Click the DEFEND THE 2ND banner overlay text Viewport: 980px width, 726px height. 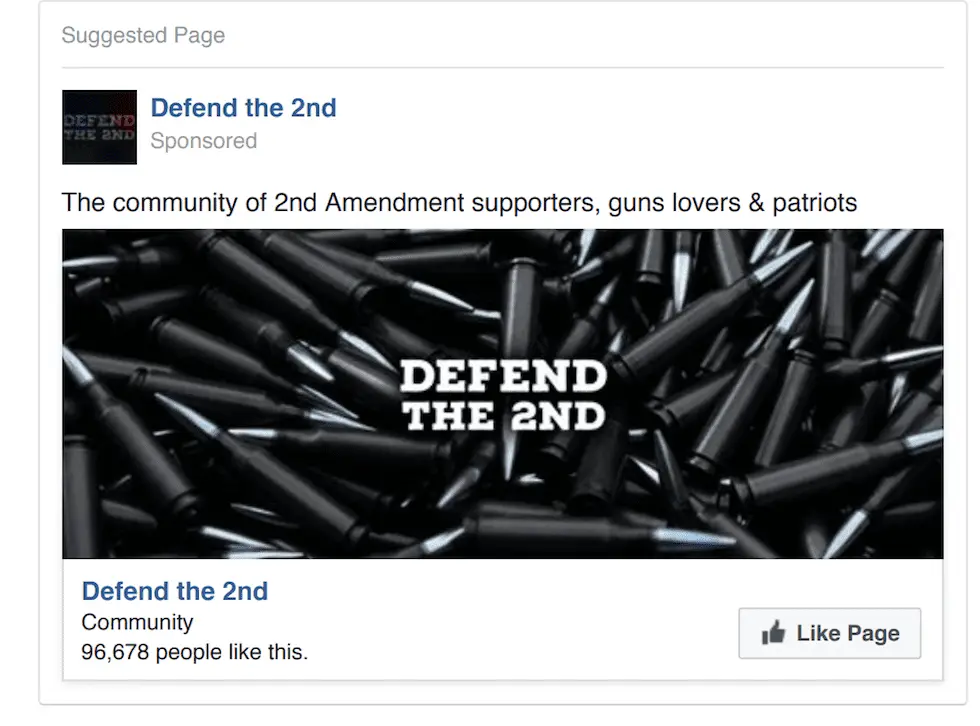[x=503, y=395]
